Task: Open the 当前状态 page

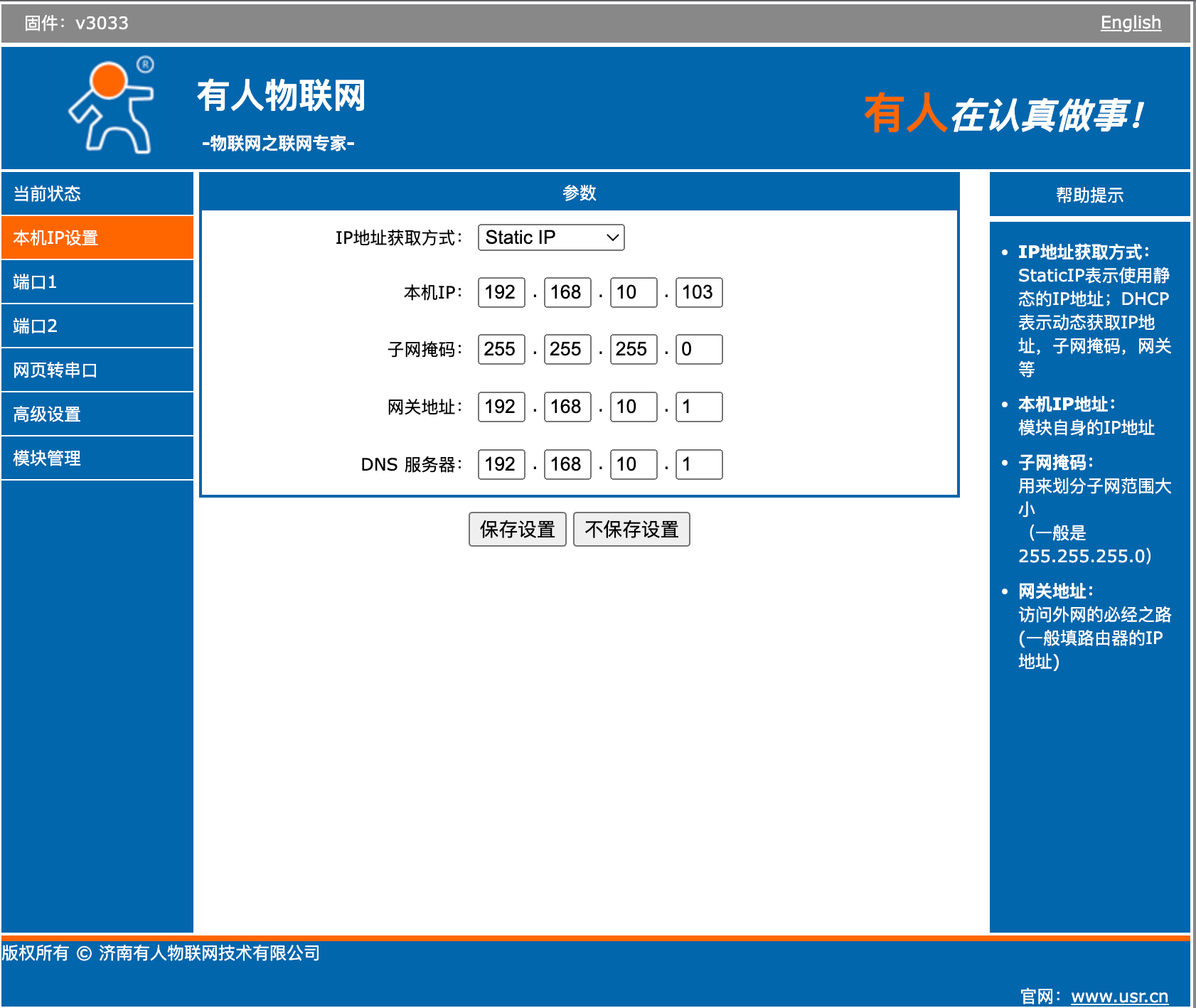Action: 97,193
